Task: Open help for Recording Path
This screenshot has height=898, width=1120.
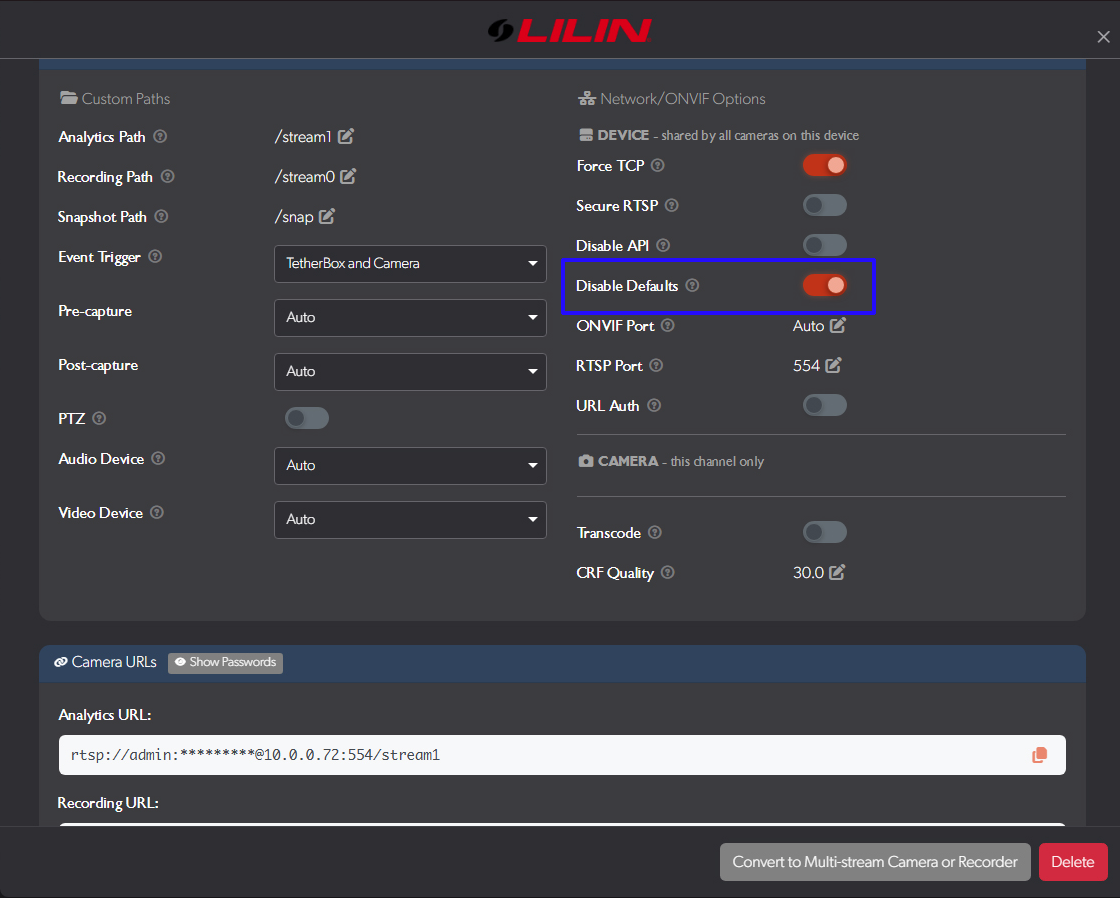Action: 168,176
